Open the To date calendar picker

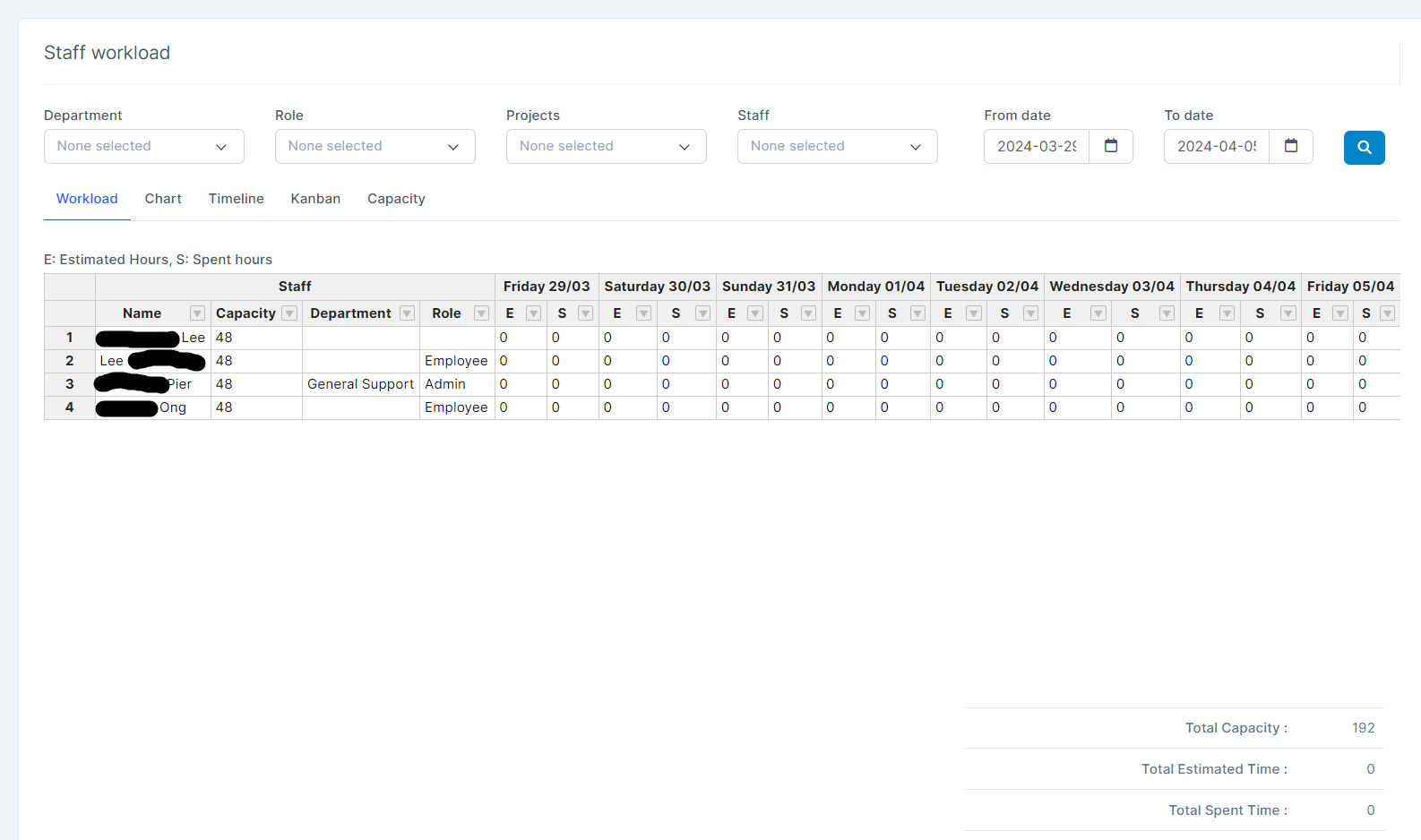(x=1291, y=146)
